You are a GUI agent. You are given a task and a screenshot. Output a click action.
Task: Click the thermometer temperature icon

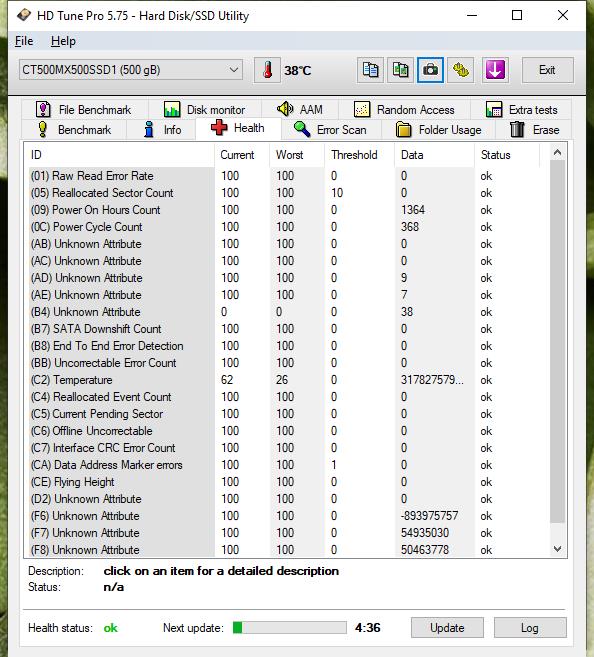(x=267, y=70)
